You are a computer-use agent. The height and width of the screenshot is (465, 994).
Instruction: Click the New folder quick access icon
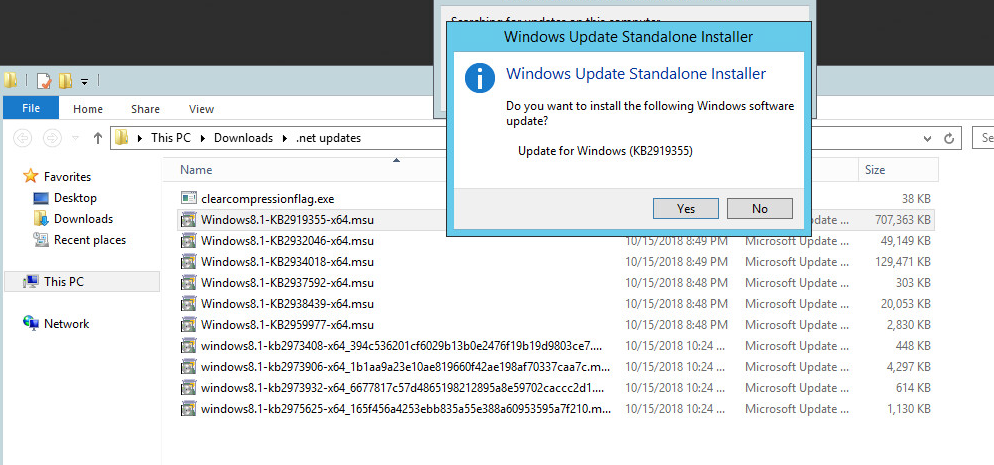tap(65, 80)
